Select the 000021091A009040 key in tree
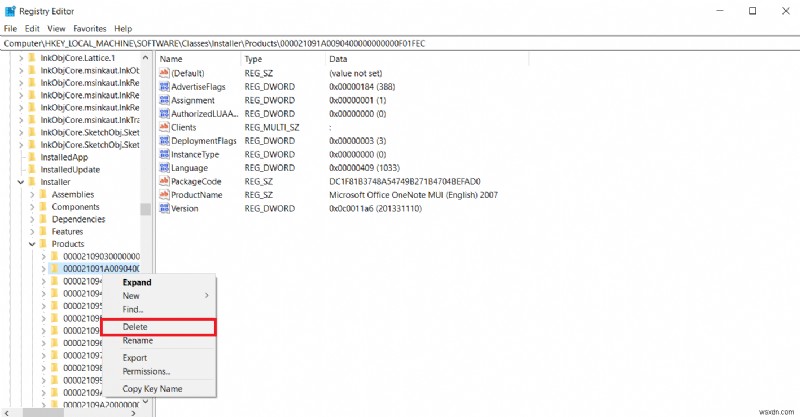The width and height of the screenshot is (800, 417). pos(101,268)
